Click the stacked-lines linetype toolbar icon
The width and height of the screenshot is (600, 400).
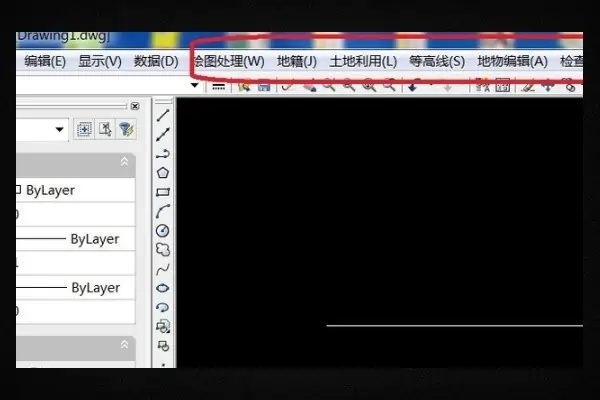tap(218, 87)
